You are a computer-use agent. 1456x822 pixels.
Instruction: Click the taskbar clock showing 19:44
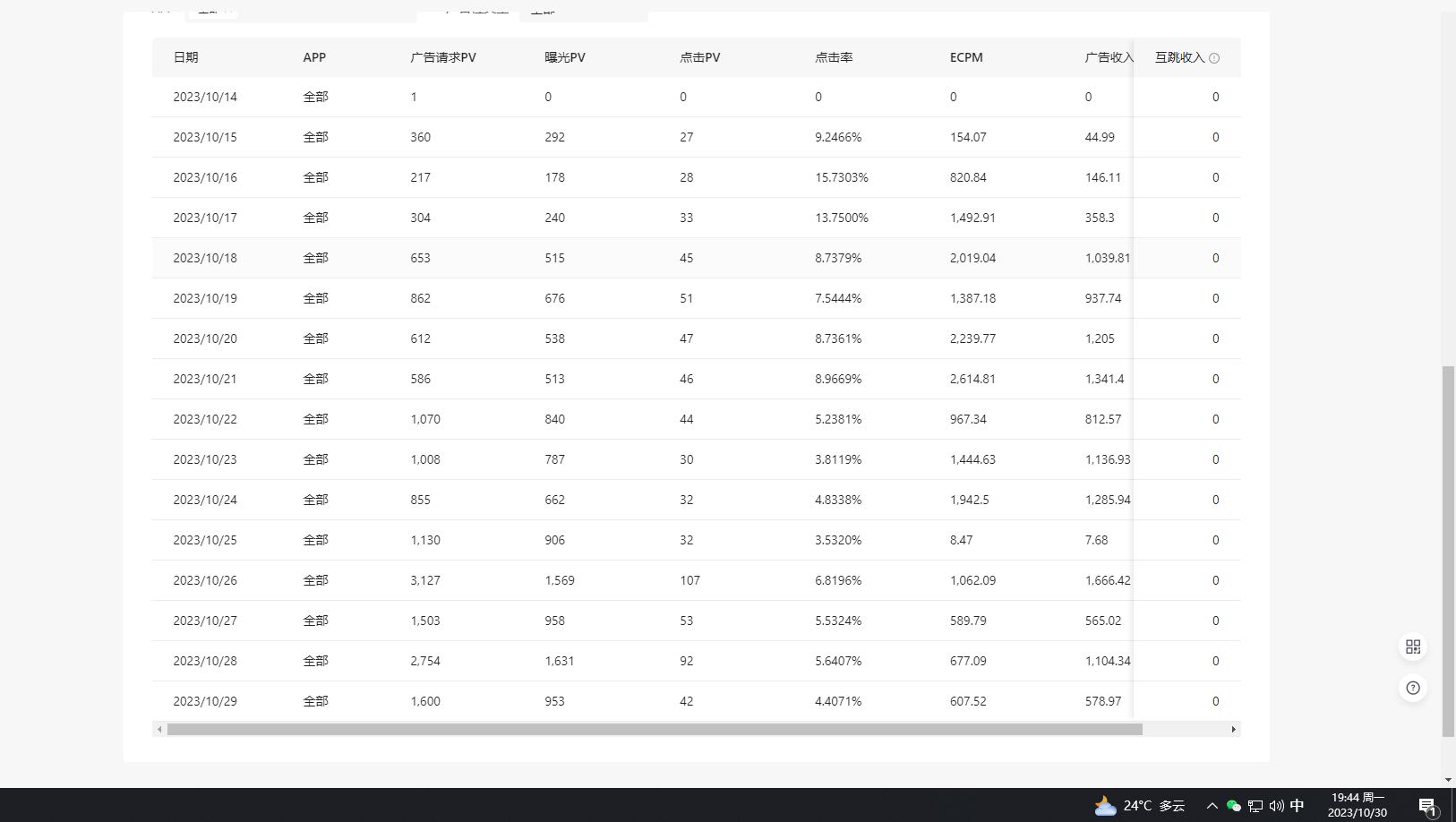1358,805
